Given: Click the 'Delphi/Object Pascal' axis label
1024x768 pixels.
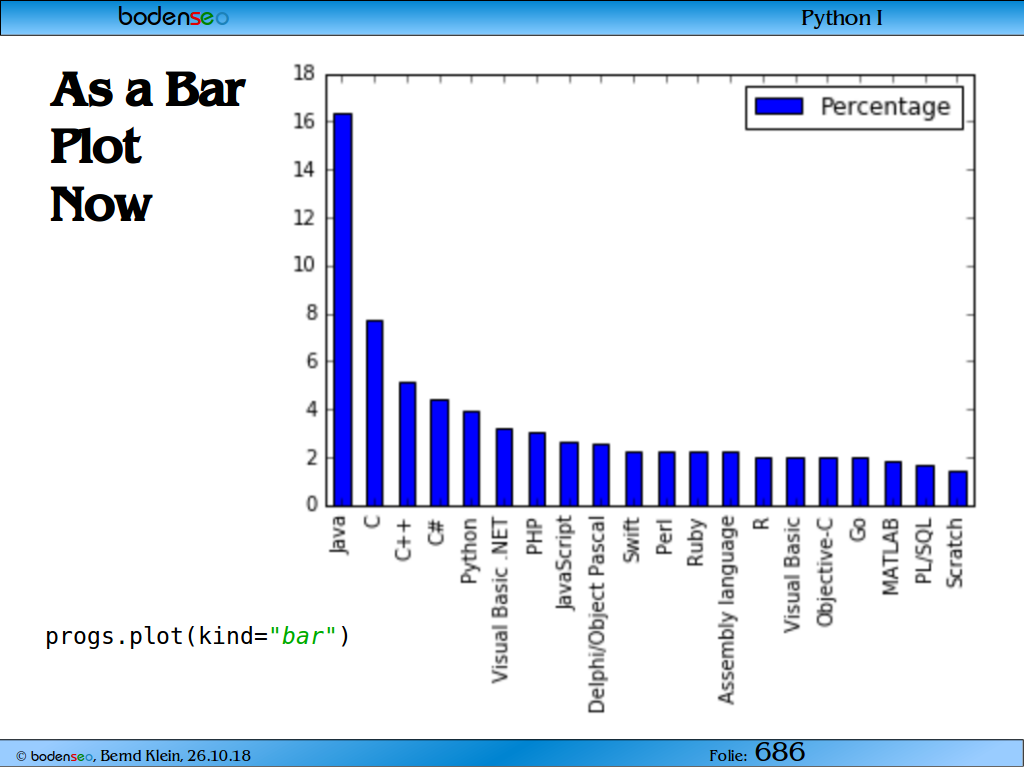Looking at the screenshot, I should 597,615.
